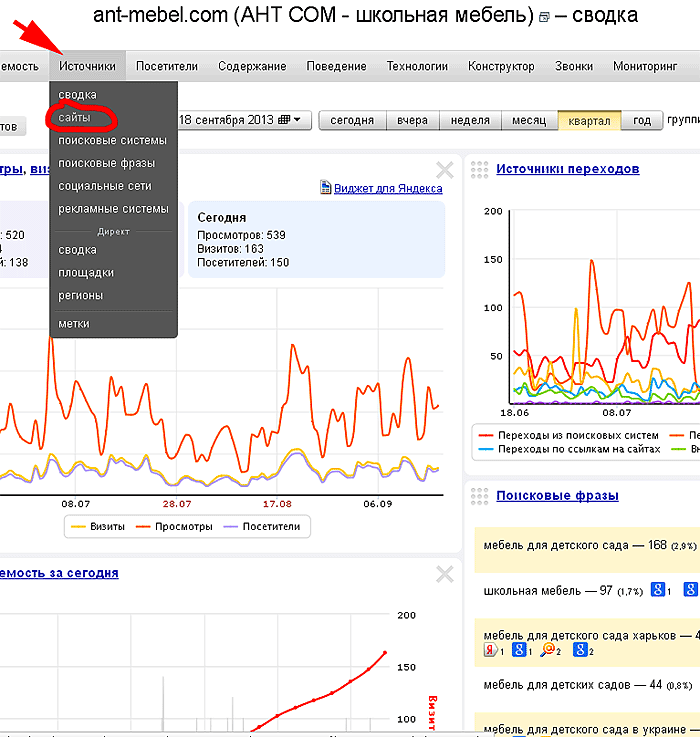Open the Мониторинг tab
The image size is (700, 737).
(645, 66)
